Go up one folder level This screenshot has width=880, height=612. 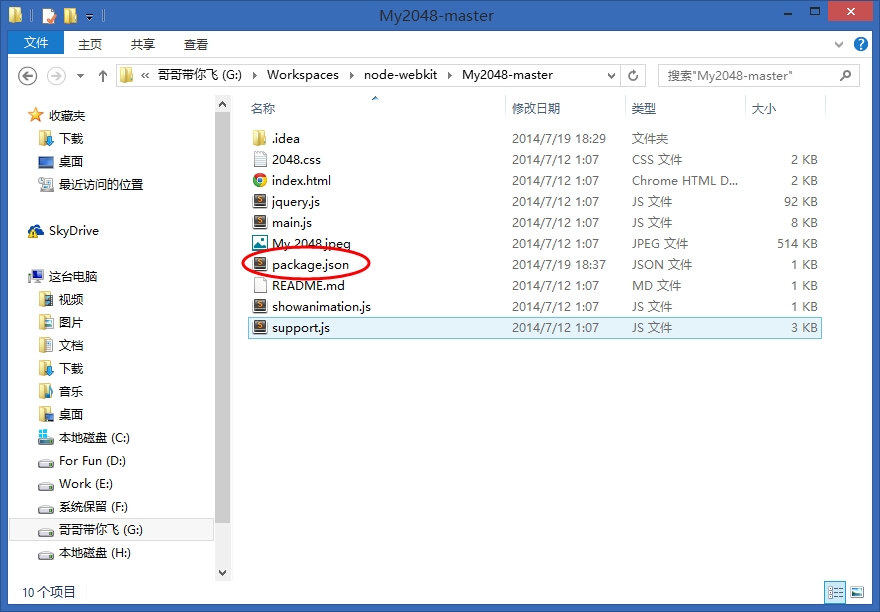point(102,76)
